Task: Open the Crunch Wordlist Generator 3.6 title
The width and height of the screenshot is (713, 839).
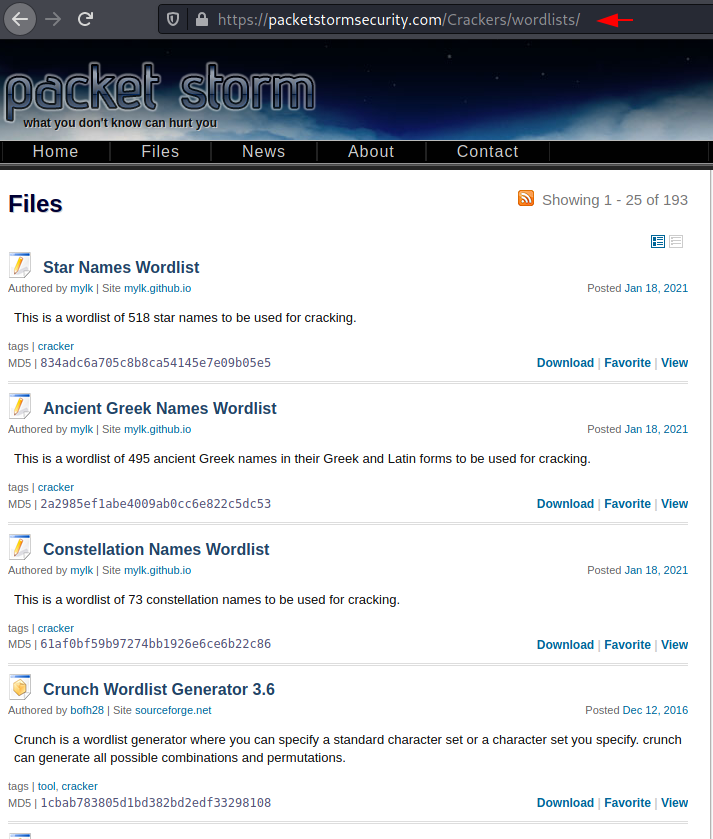Action: [x=158, y=689]
